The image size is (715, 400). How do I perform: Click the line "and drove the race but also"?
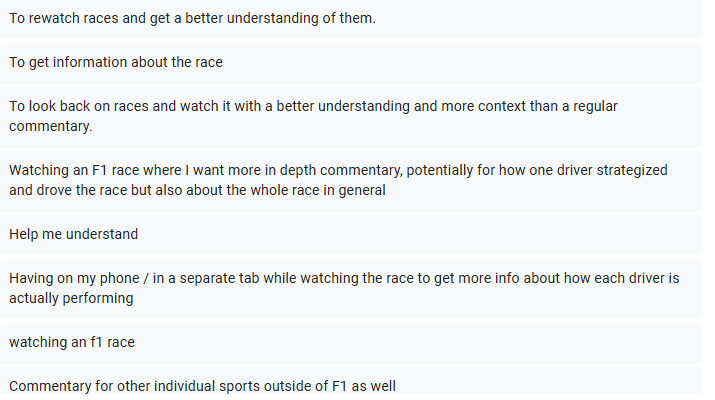click(x=98, y=190)
